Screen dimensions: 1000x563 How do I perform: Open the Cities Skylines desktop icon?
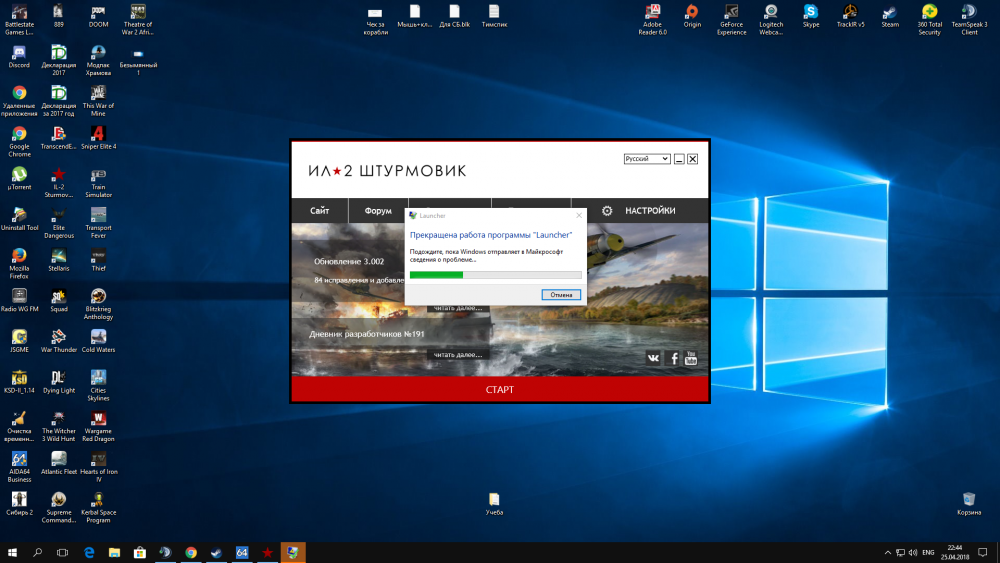(x=98, y=378)
